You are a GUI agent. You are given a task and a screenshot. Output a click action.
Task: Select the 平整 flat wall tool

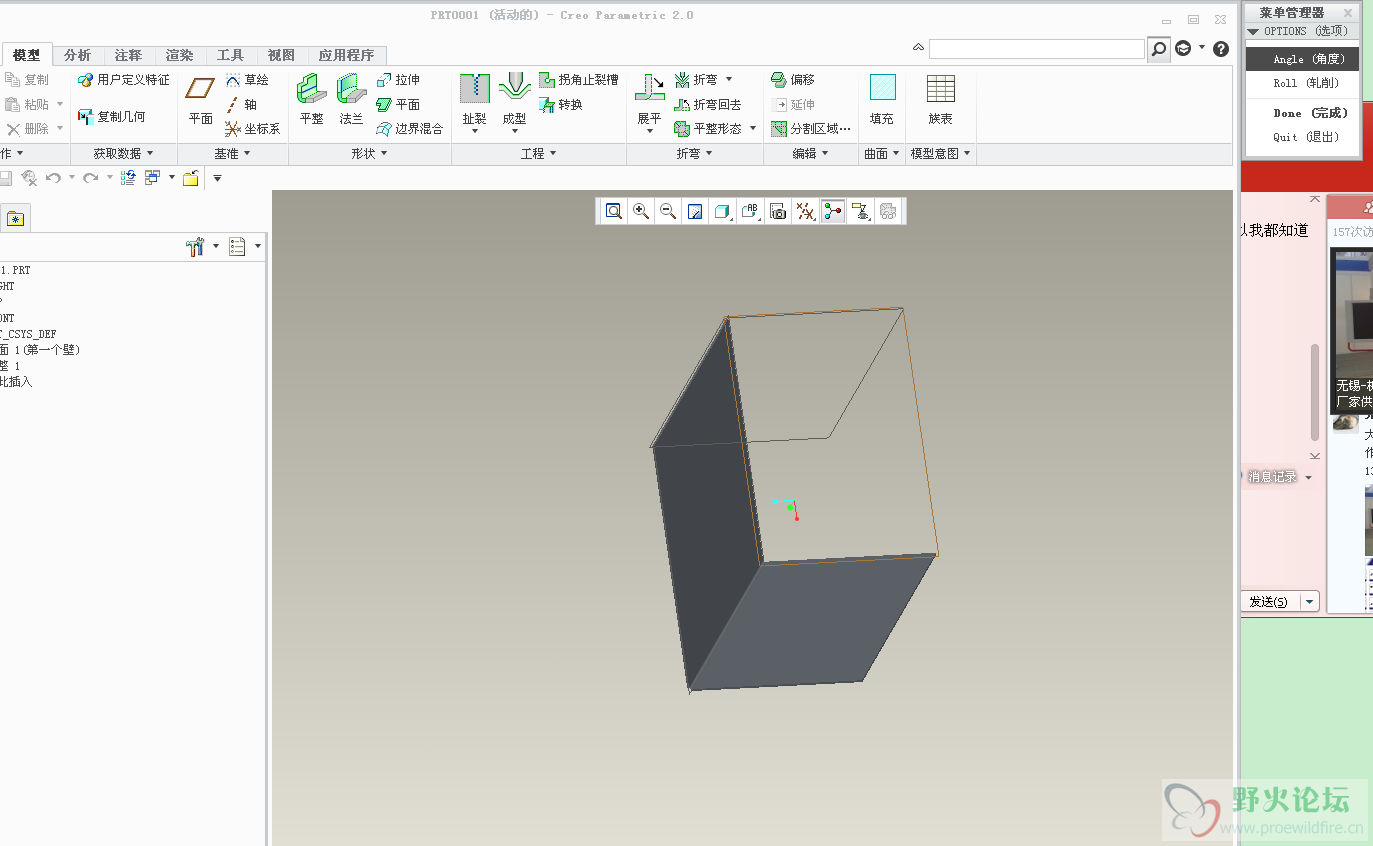[x=311, y=100]
